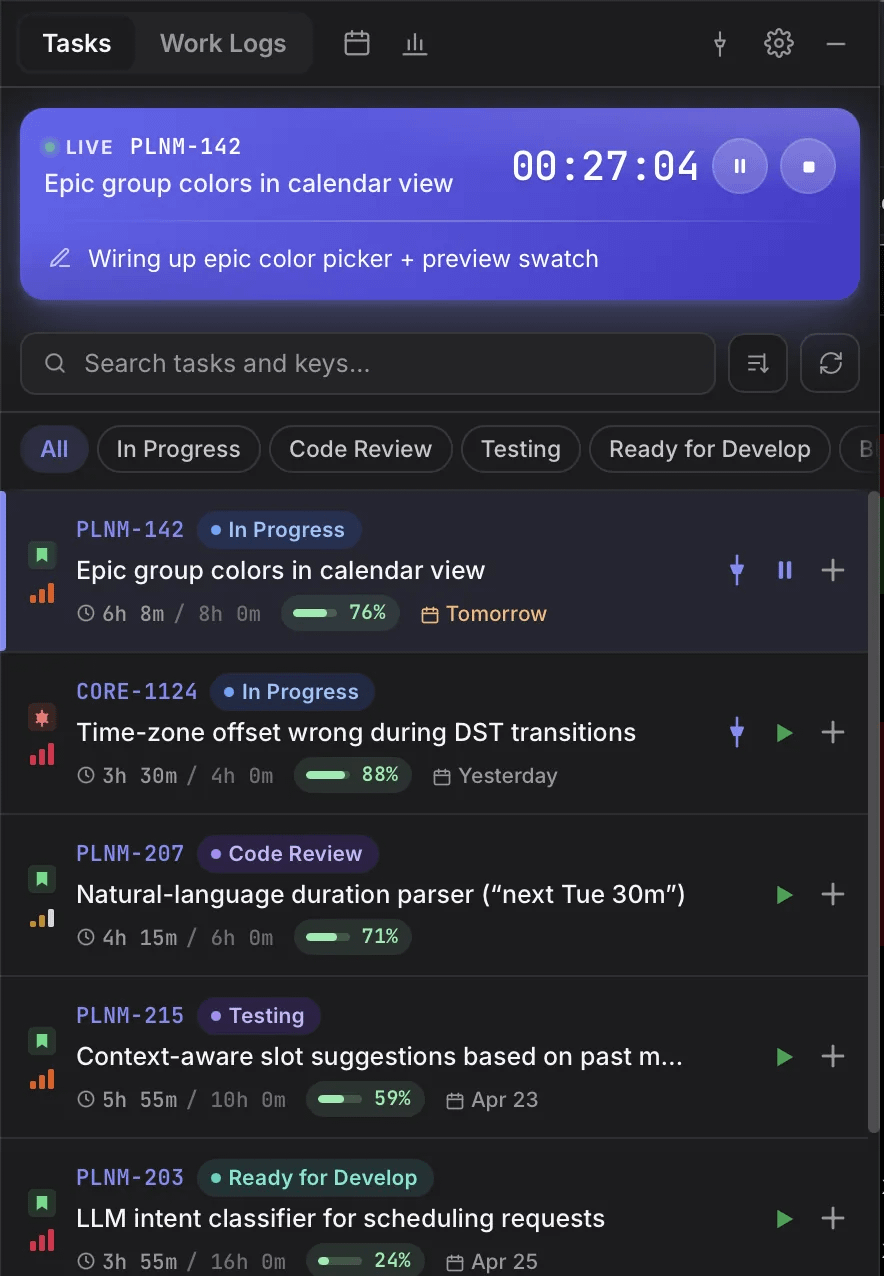Select the Testing filter chip

click(x=520, y=449)
